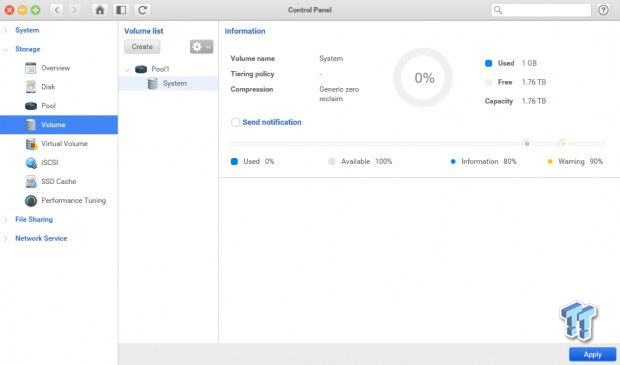Select the Disk icon in sidebar

pos(30,87)
